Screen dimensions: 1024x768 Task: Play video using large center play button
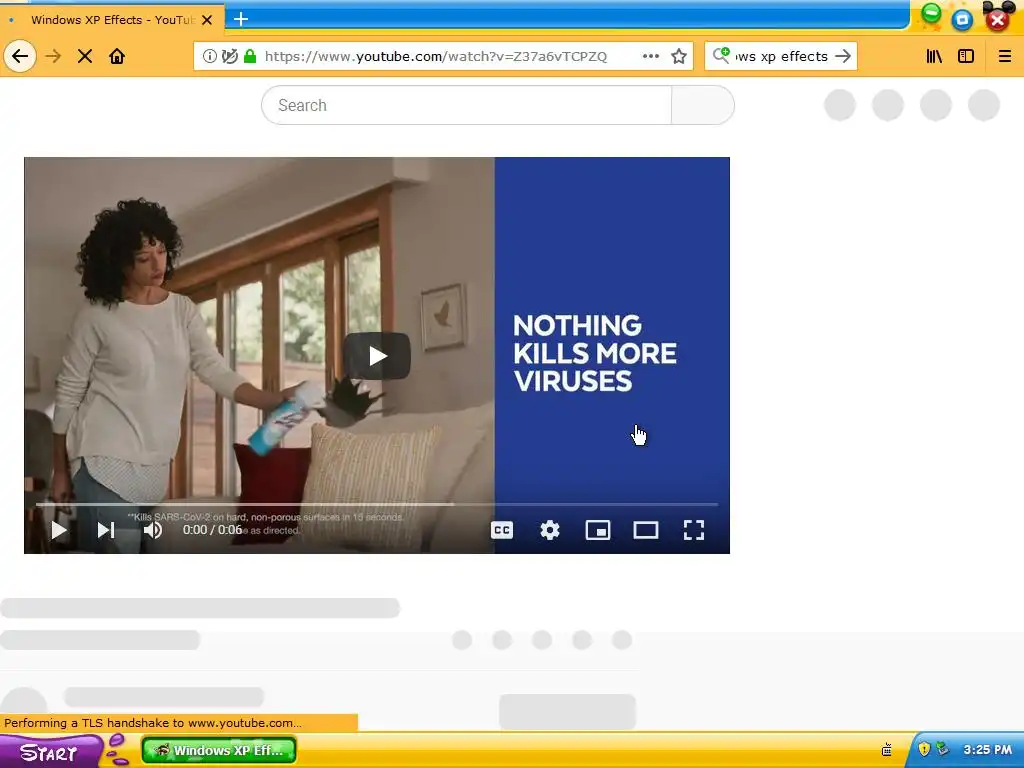coord(377,356)
